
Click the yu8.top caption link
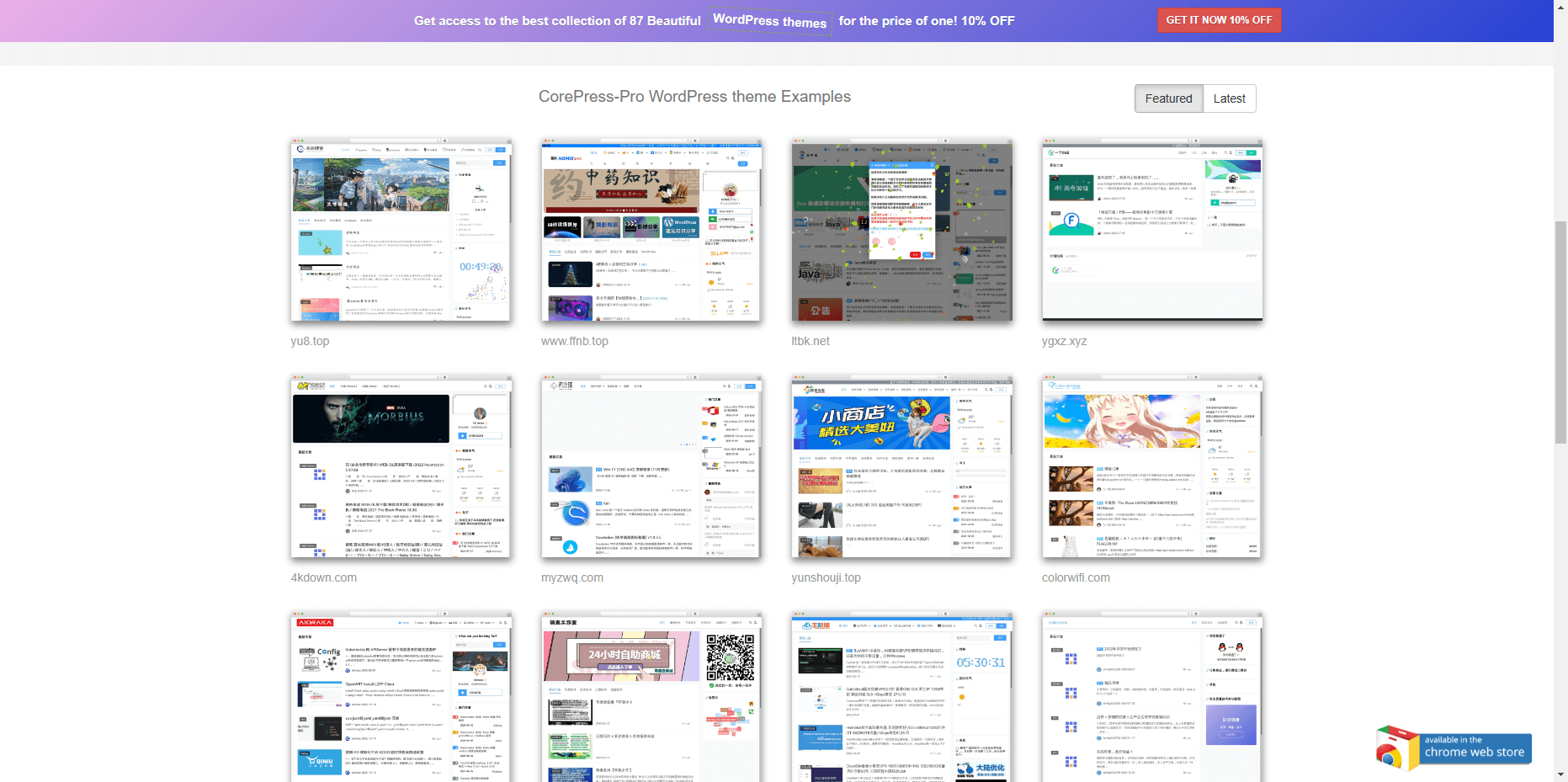coord(310,341)
